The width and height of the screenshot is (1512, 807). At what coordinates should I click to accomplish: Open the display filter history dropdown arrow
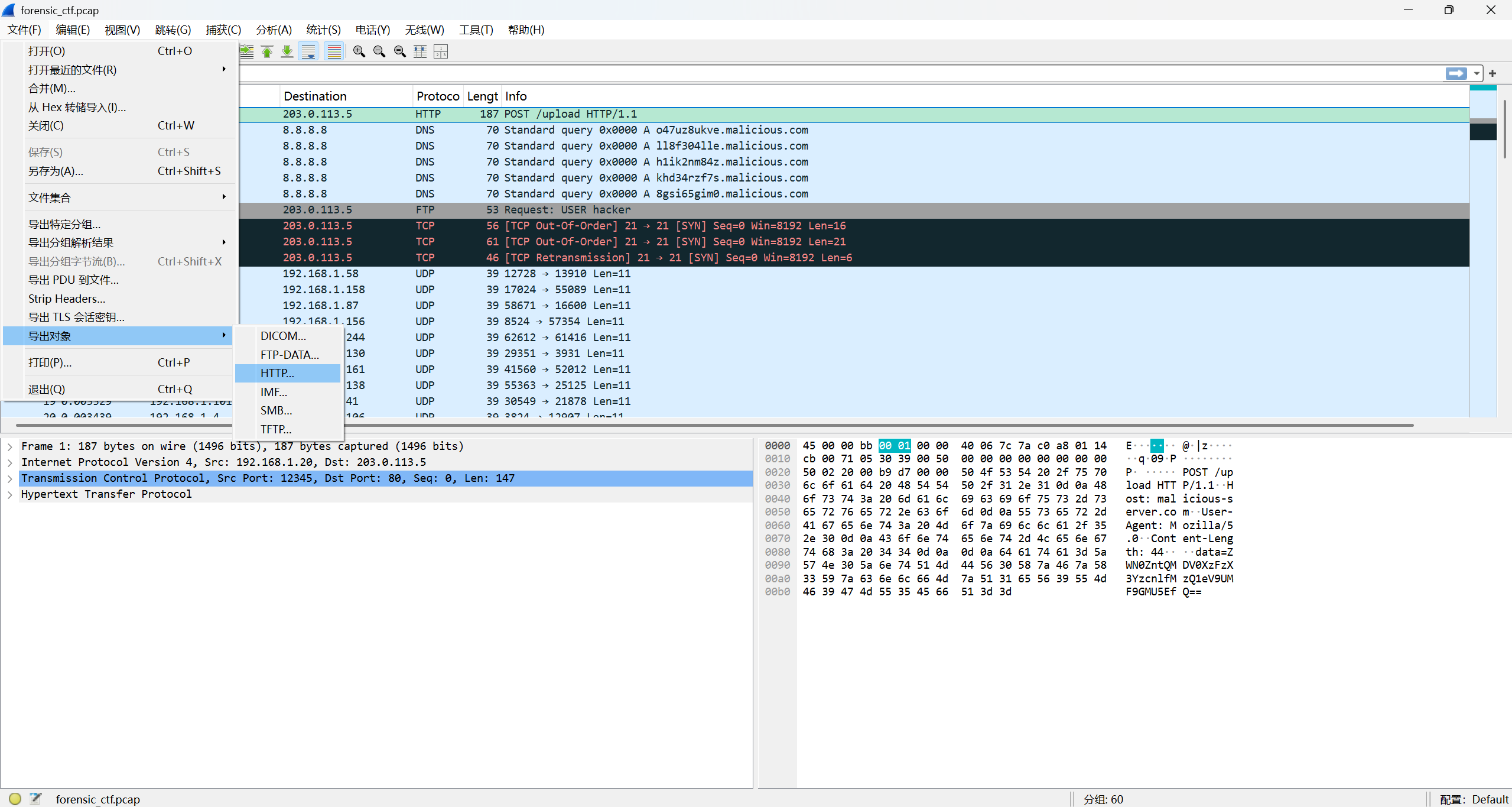1477,73
